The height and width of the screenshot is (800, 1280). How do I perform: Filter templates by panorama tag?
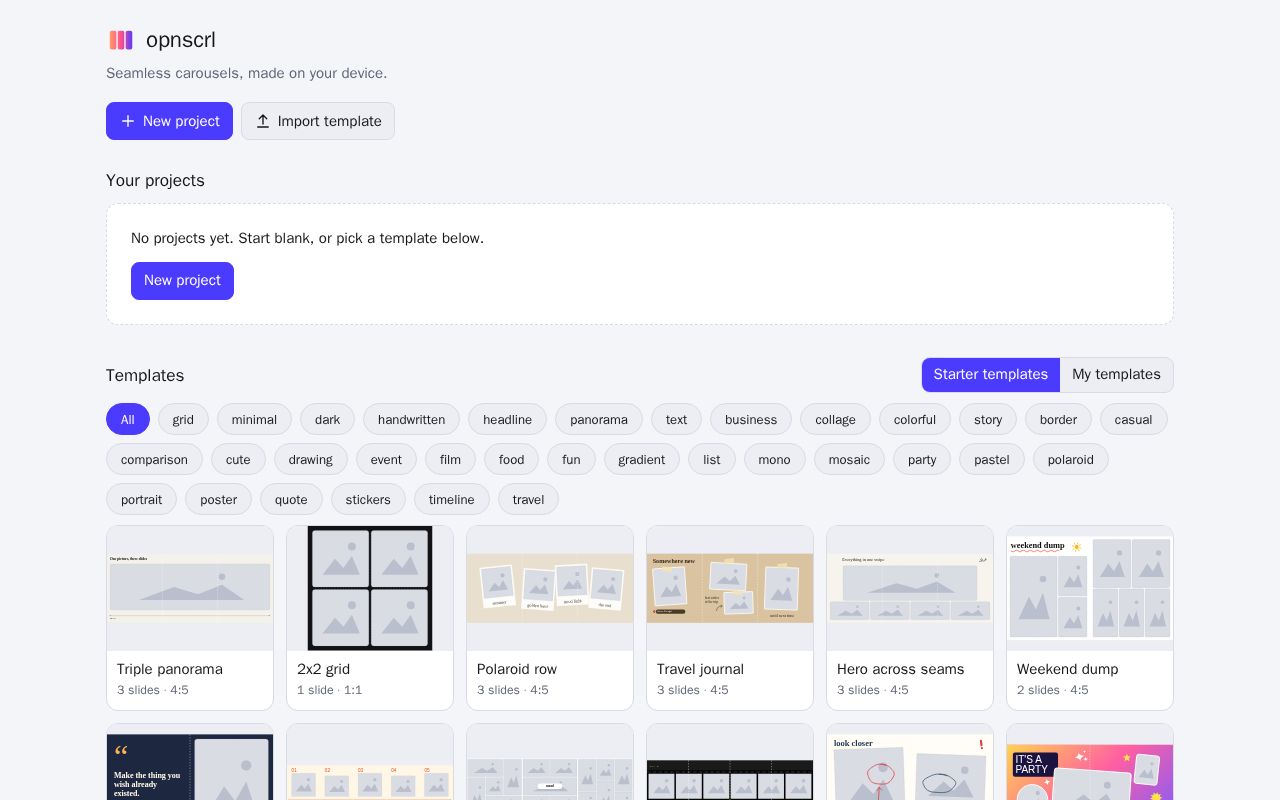599,419
